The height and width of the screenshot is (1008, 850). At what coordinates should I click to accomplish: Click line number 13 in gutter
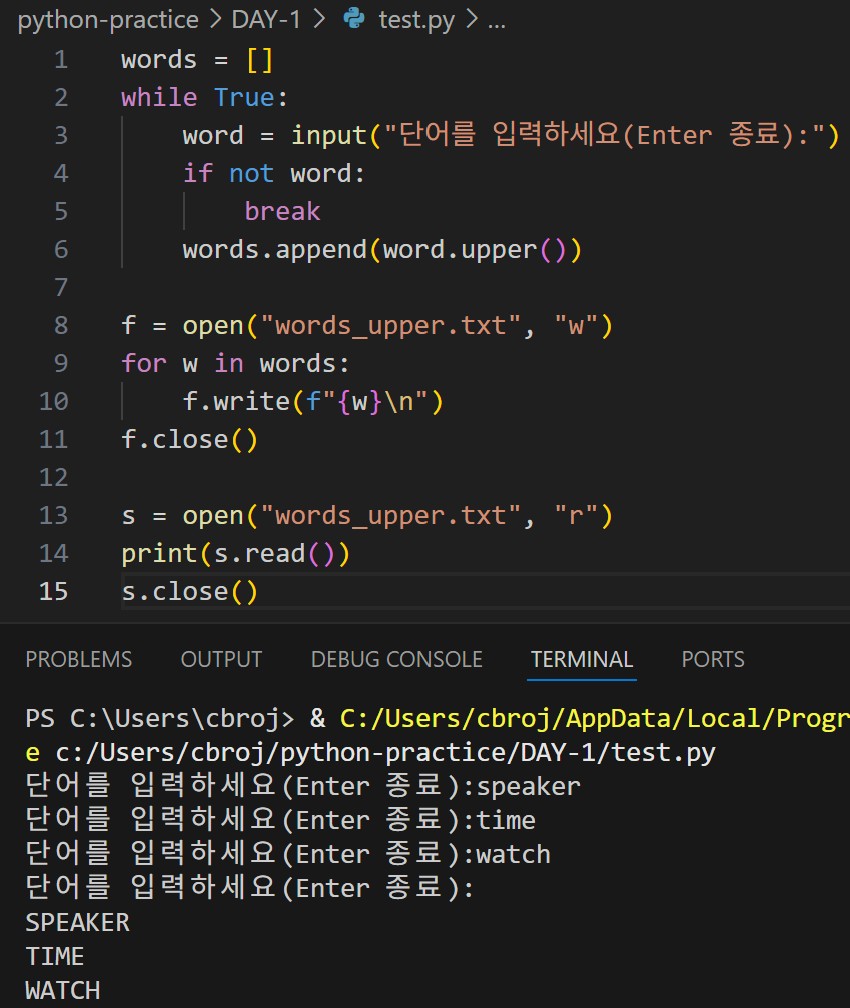coord(53,516)
